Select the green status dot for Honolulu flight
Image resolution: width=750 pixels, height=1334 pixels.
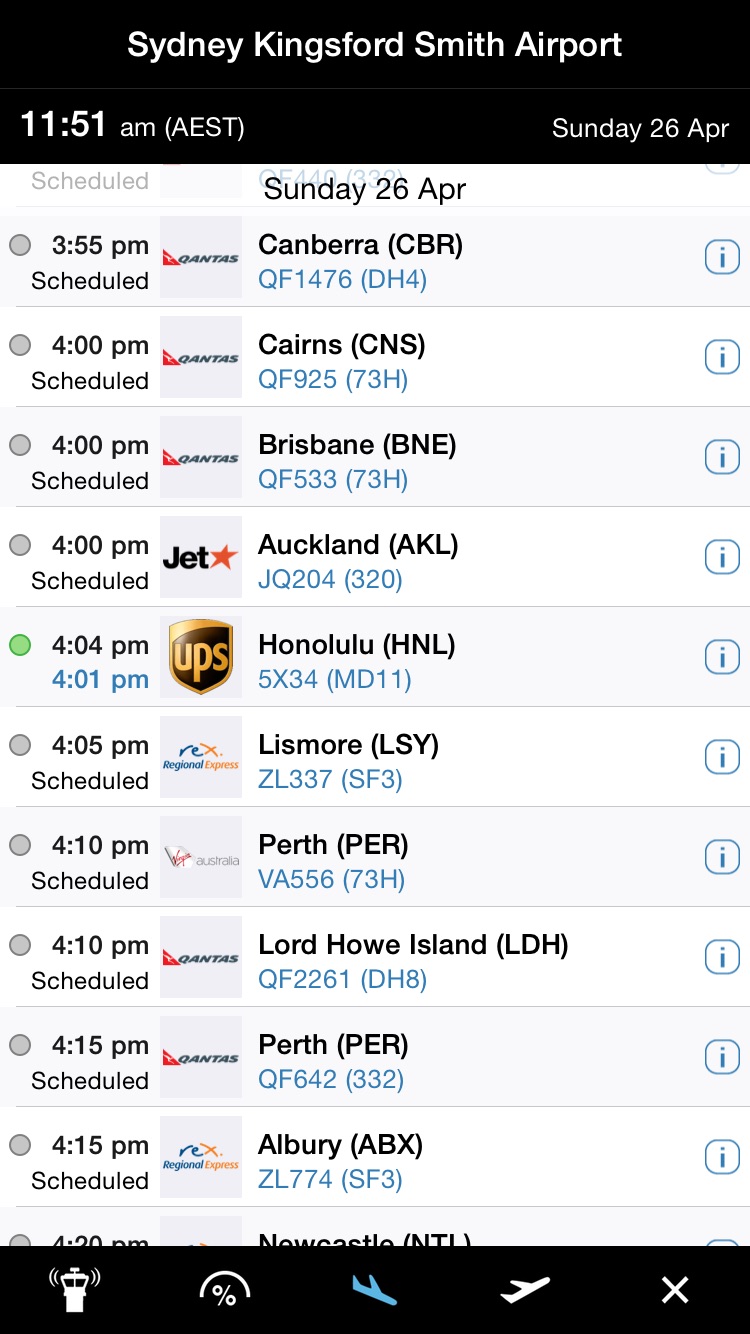[20, 645]
